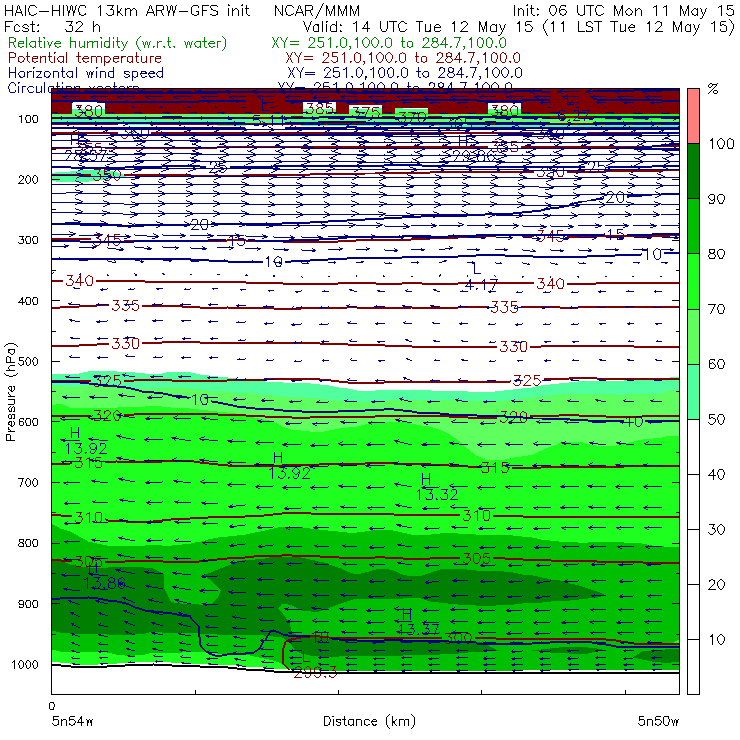Click the "4.17" wind minimum label
The image size is (740, 740).
(481, 285)
